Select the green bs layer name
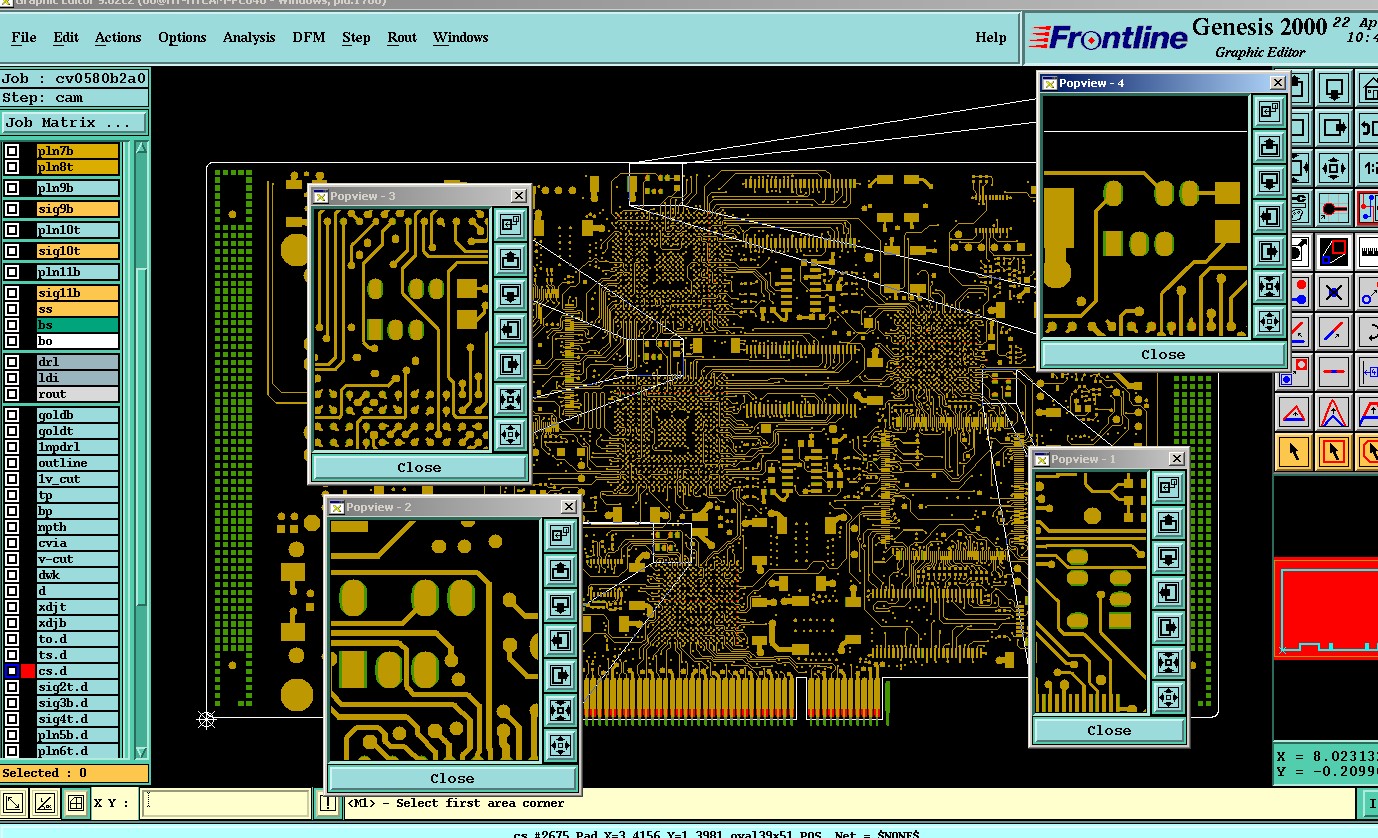The height and width of the screenshot is (838, 1378). (x=77, y=325)
